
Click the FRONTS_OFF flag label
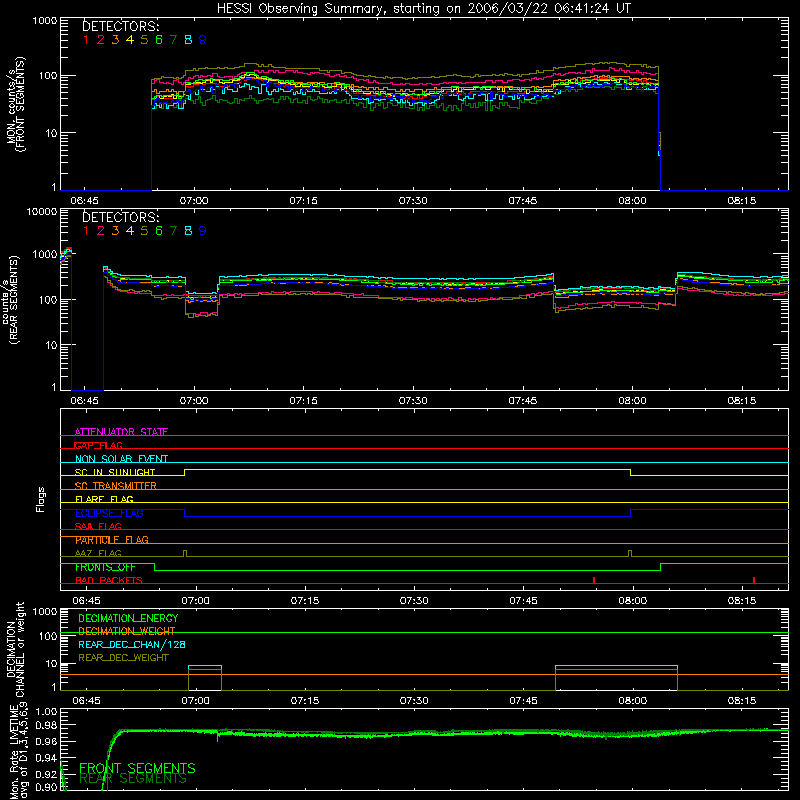pyautogui.click(x=105, y=567)
